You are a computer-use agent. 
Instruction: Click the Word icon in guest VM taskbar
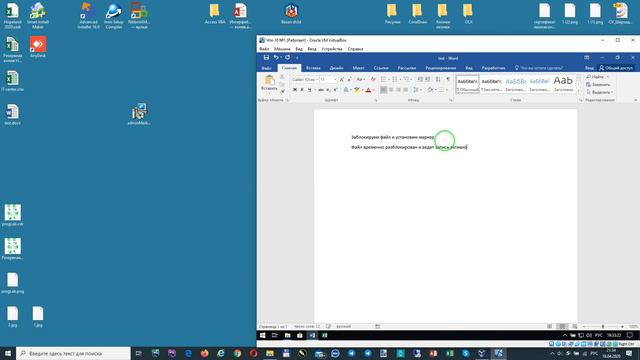312,336
